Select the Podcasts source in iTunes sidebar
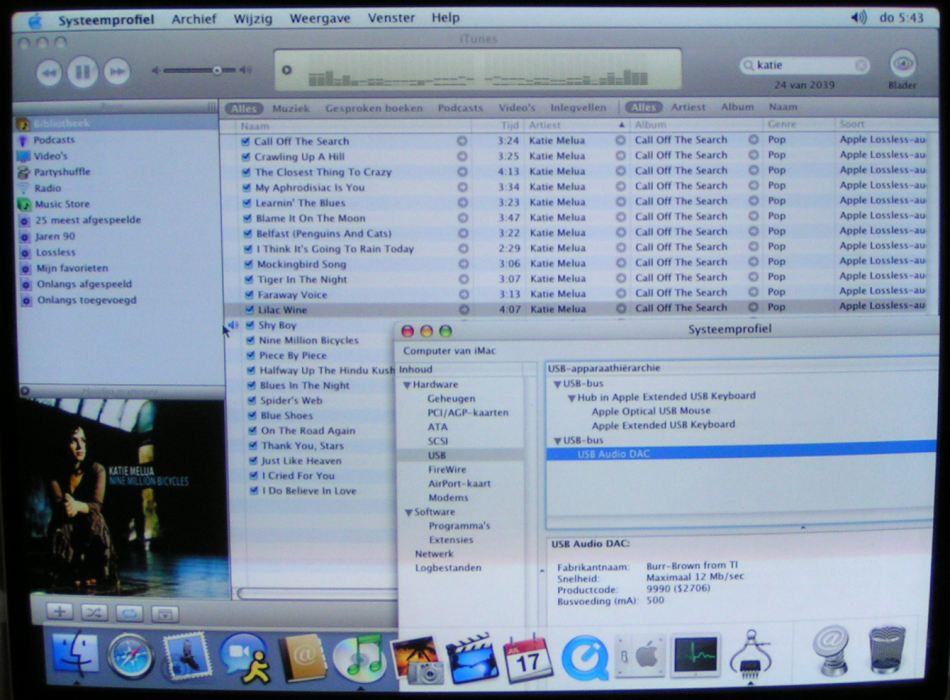 (x=55, y=140)
